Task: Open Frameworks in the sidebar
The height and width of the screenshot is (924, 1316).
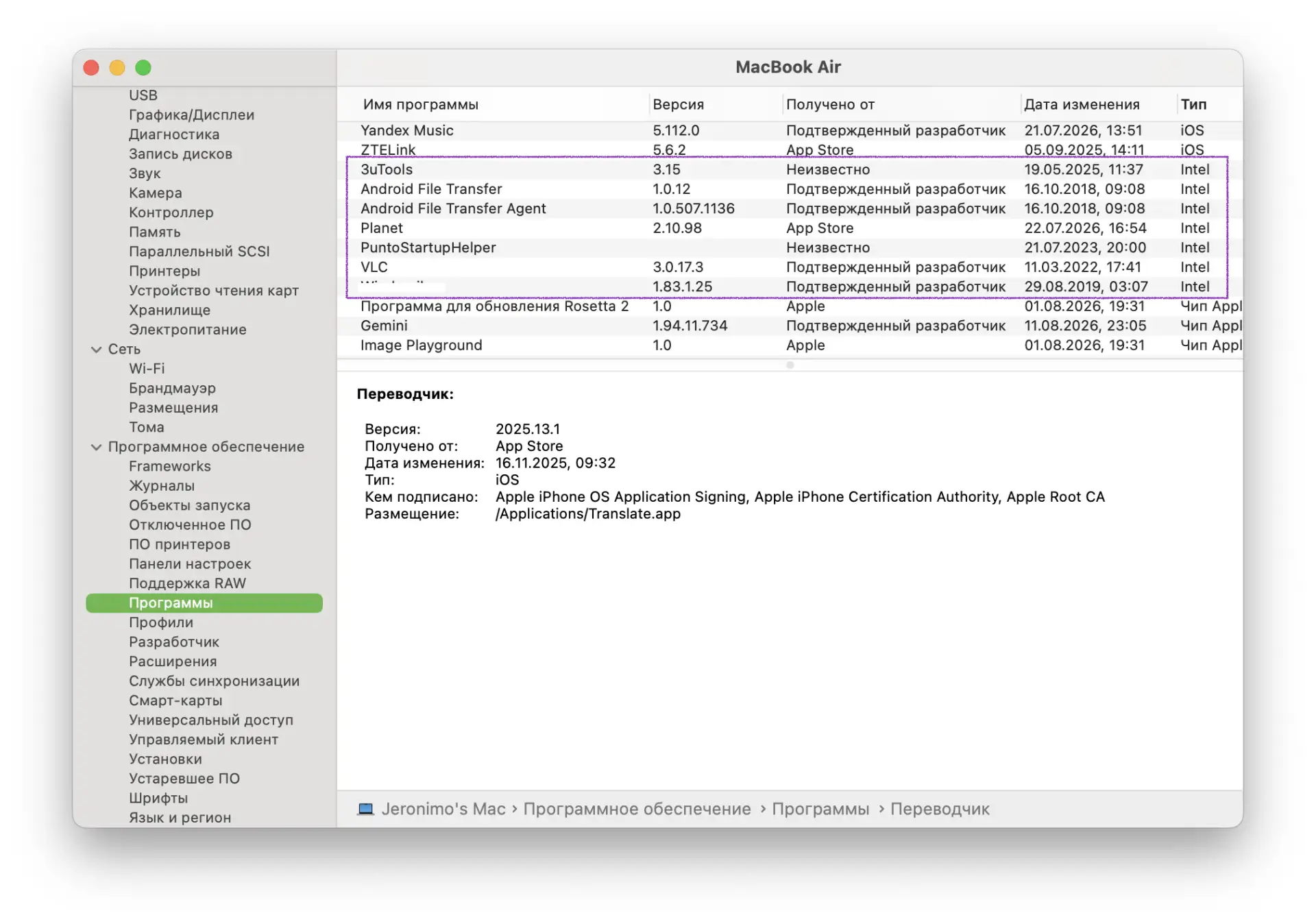Action: [170, 467]
